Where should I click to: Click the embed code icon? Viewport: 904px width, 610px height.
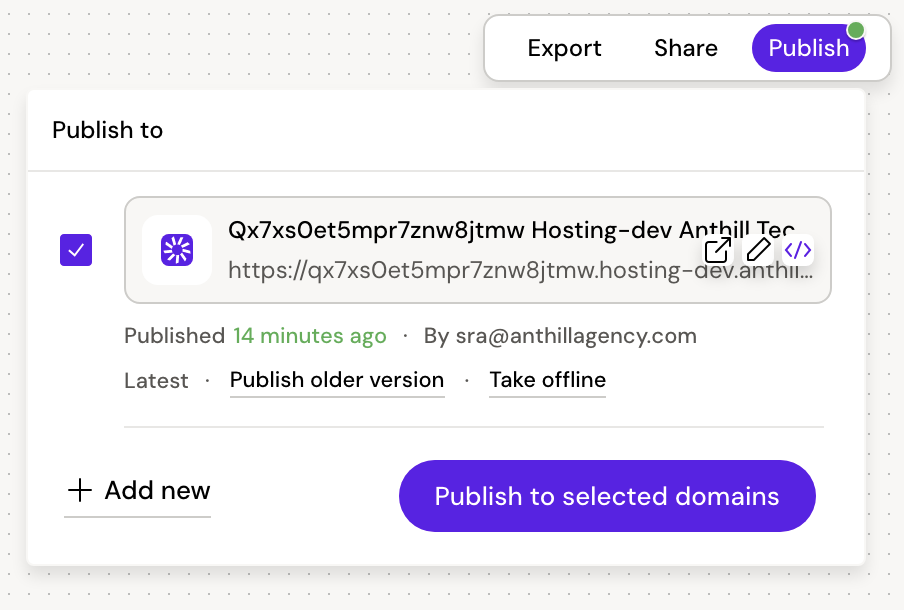797,250
